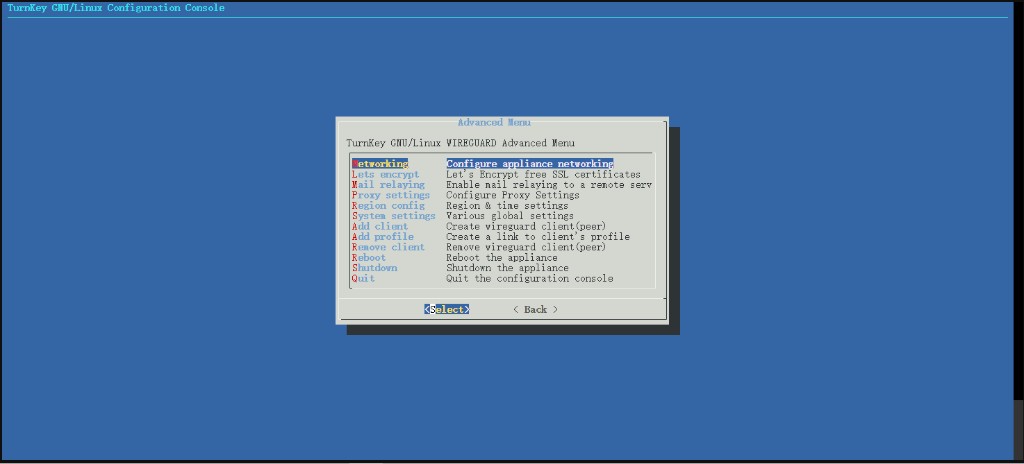
Task: Choose Remove client menu entry
Action: tap(388, 247)
